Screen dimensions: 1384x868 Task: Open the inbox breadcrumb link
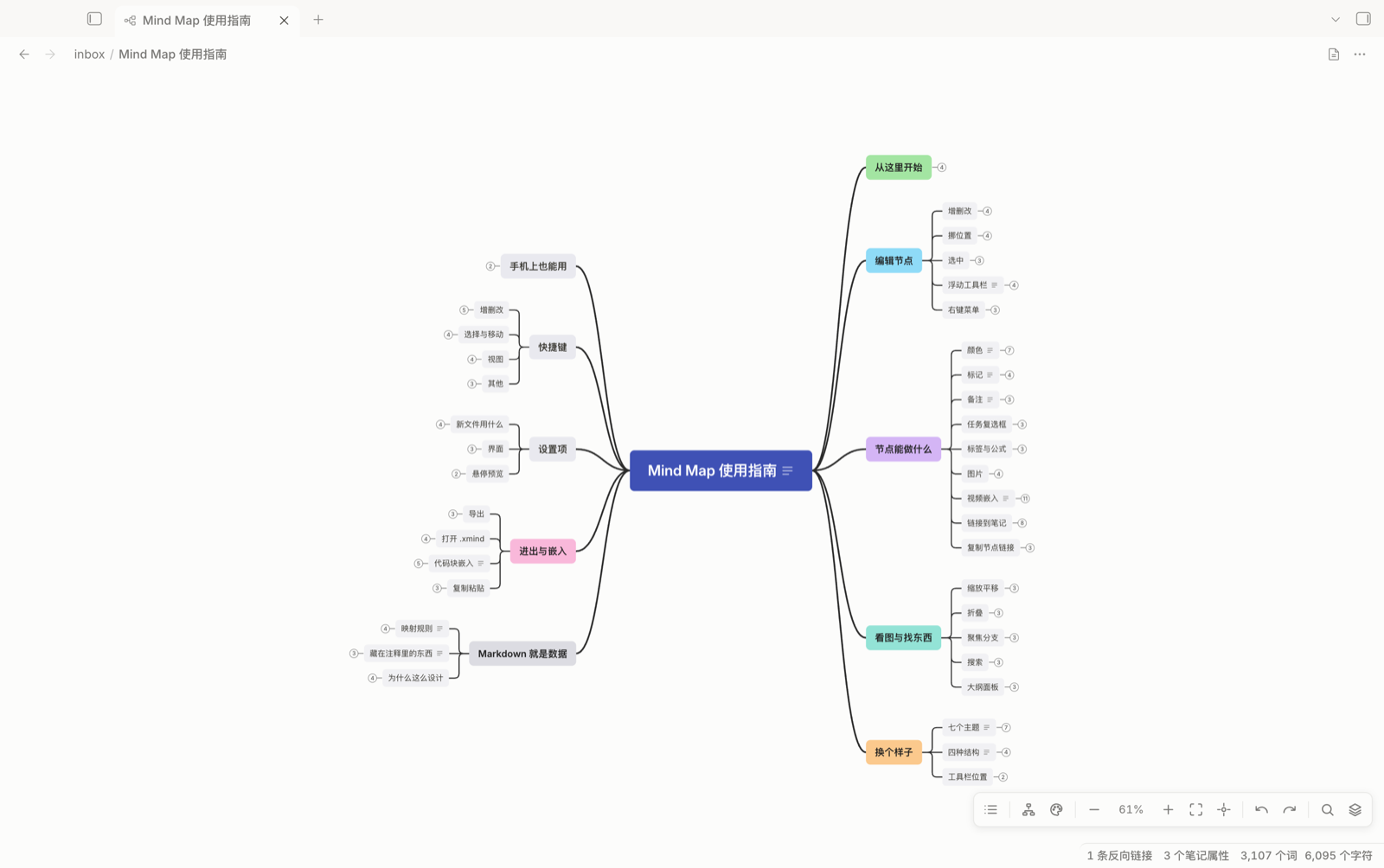(89, 54)
